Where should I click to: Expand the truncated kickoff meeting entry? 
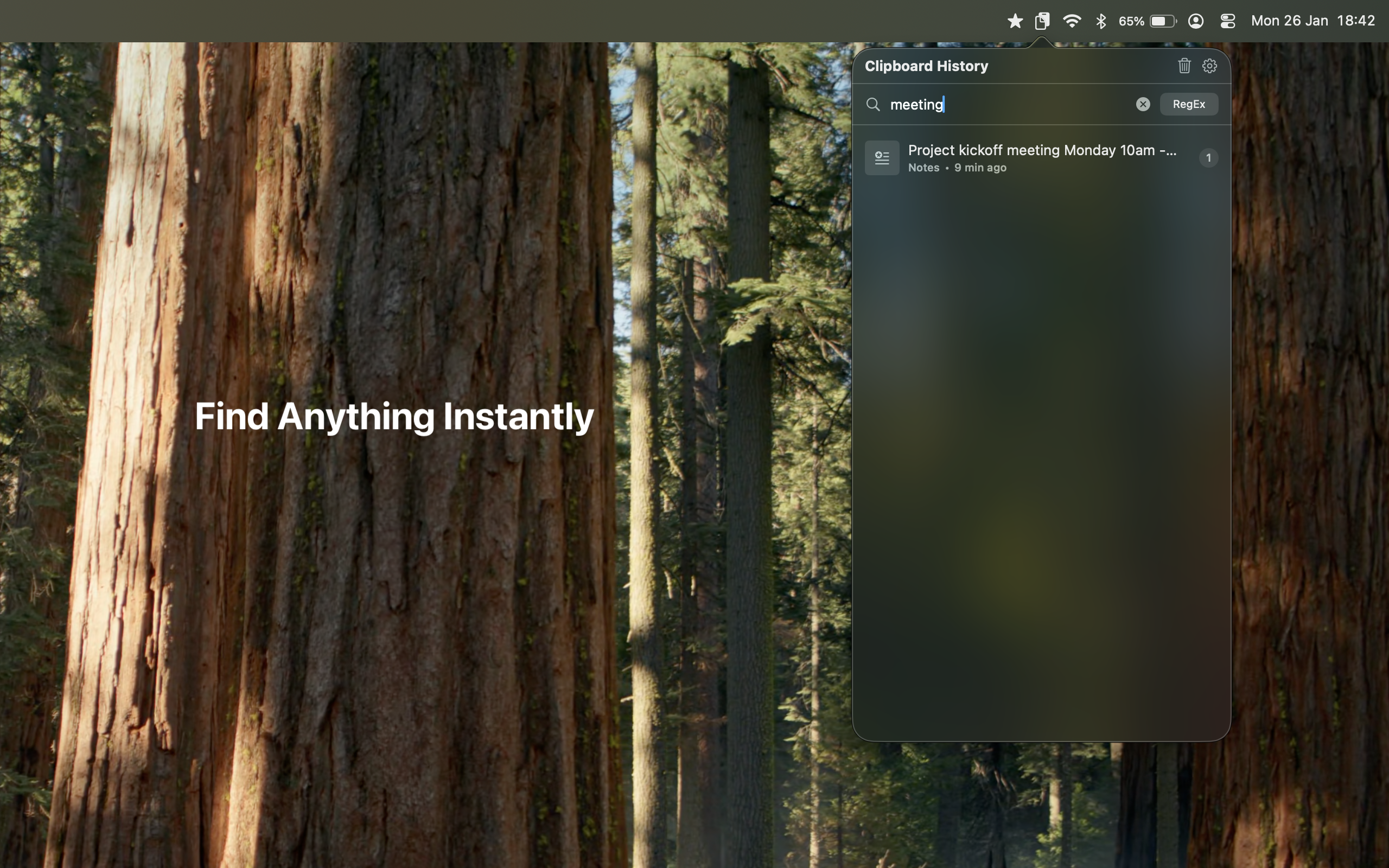pos(1042,150)
